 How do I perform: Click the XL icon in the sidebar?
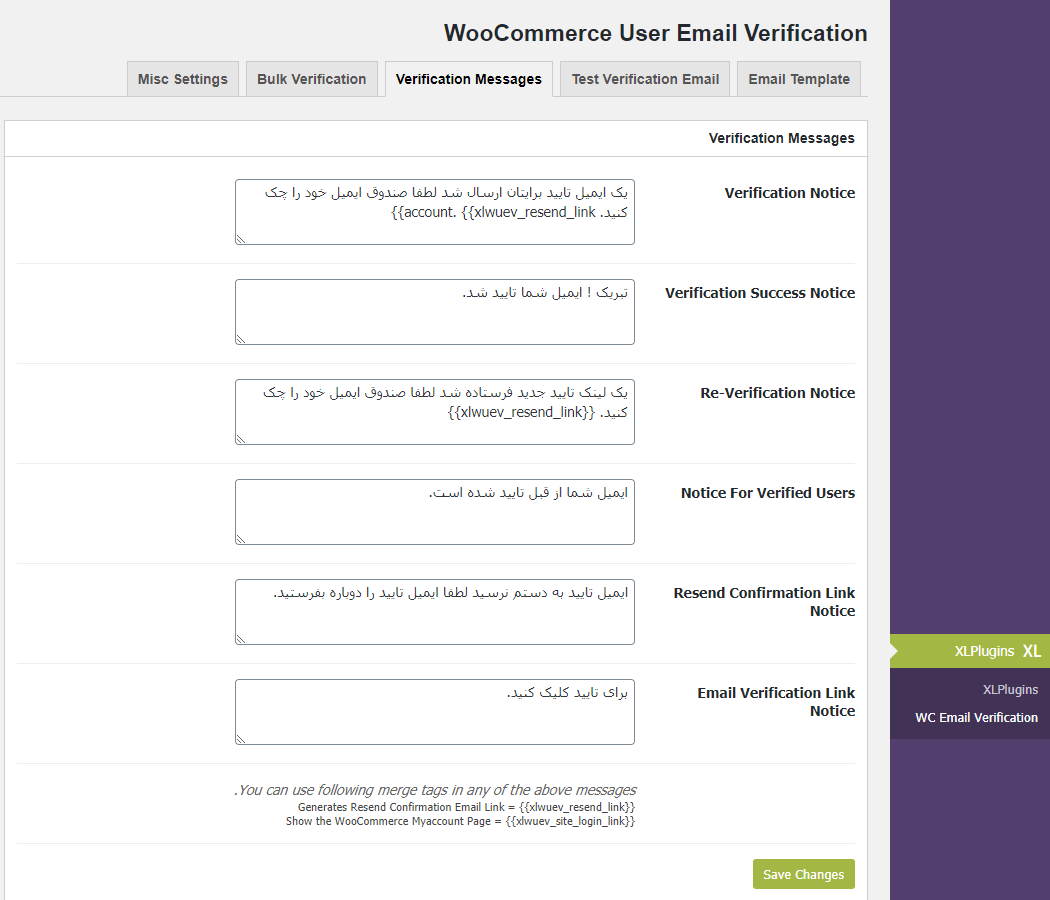(x=1032, y=651)
